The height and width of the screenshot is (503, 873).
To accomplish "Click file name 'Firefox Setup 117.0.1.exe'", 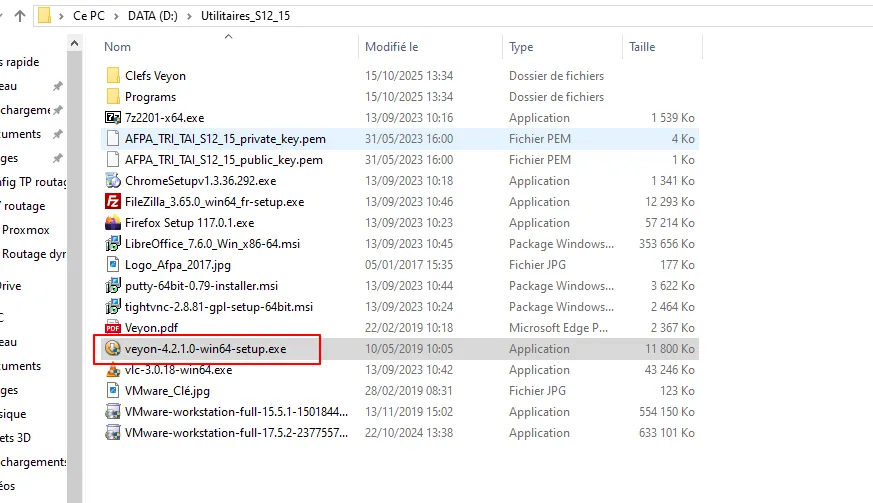I will 189,223.
